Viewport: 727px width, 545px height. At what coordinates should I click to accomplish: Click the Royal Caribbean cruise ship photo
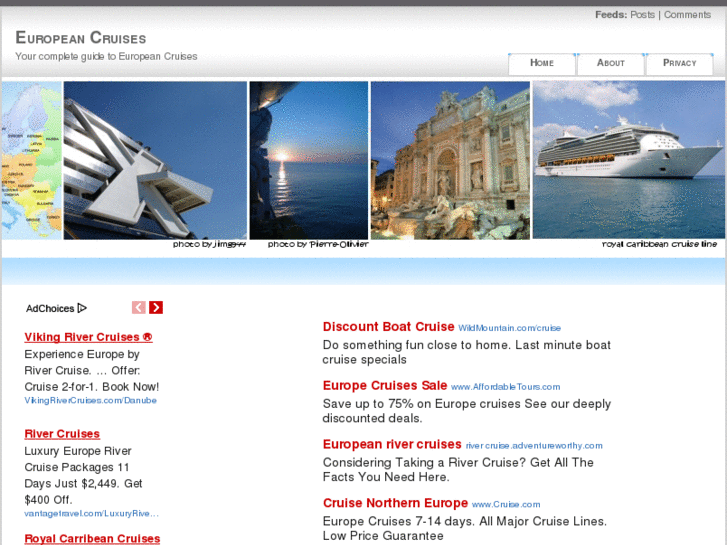[x=628, y=160]
